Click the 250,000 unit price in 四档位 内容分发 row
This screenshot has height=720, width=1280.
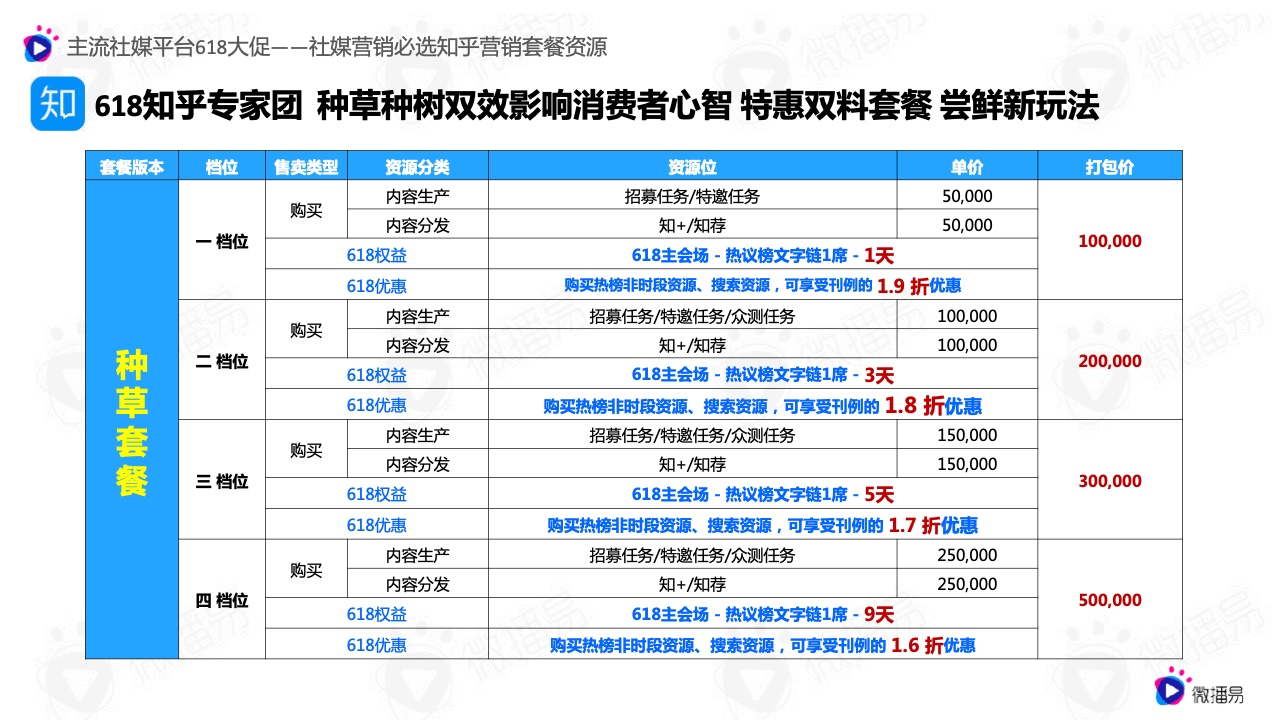[x=967, y=584]
